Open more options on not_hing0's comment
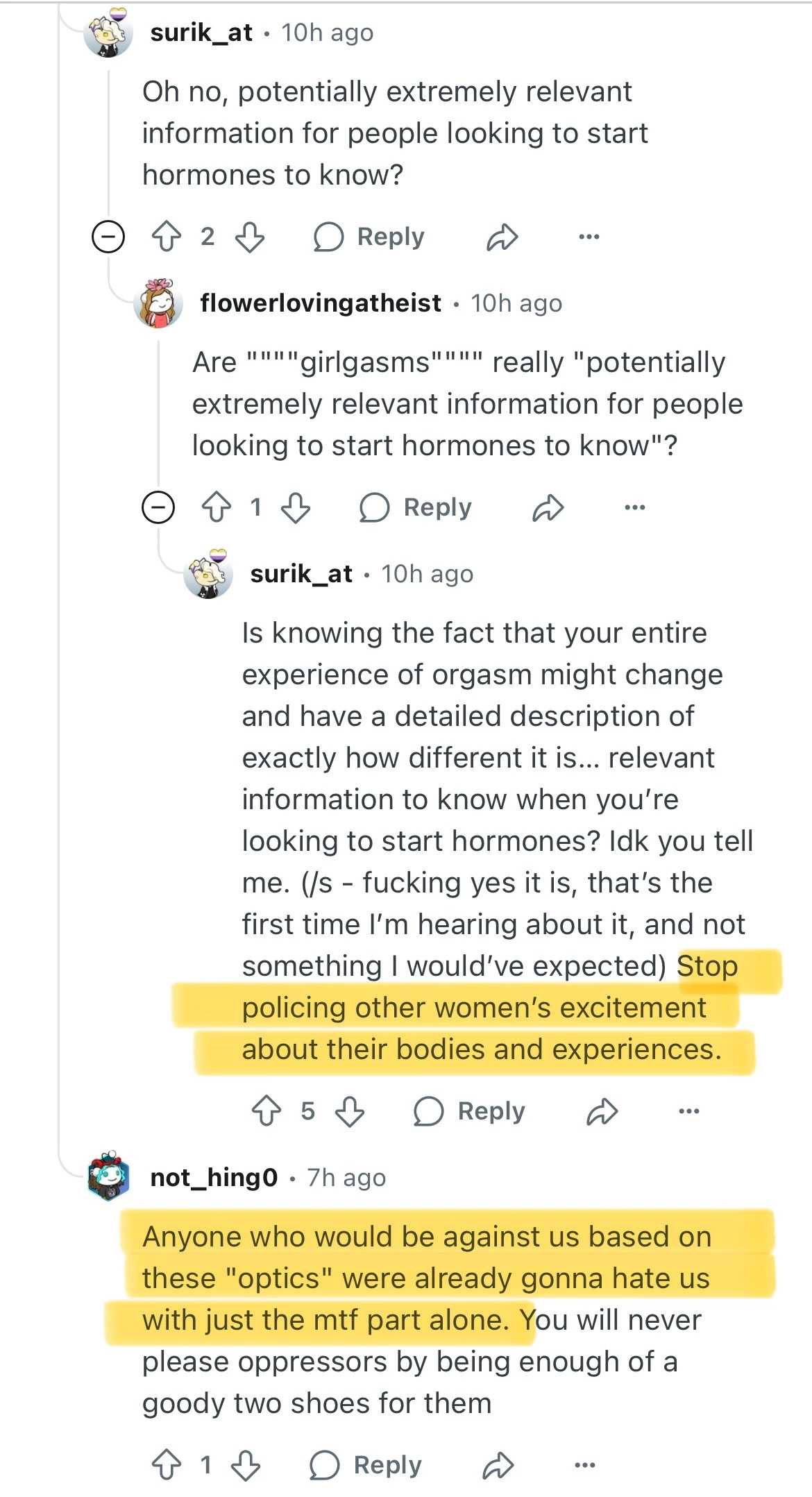Viewport: 812px width, 1497px height. 584,1465
